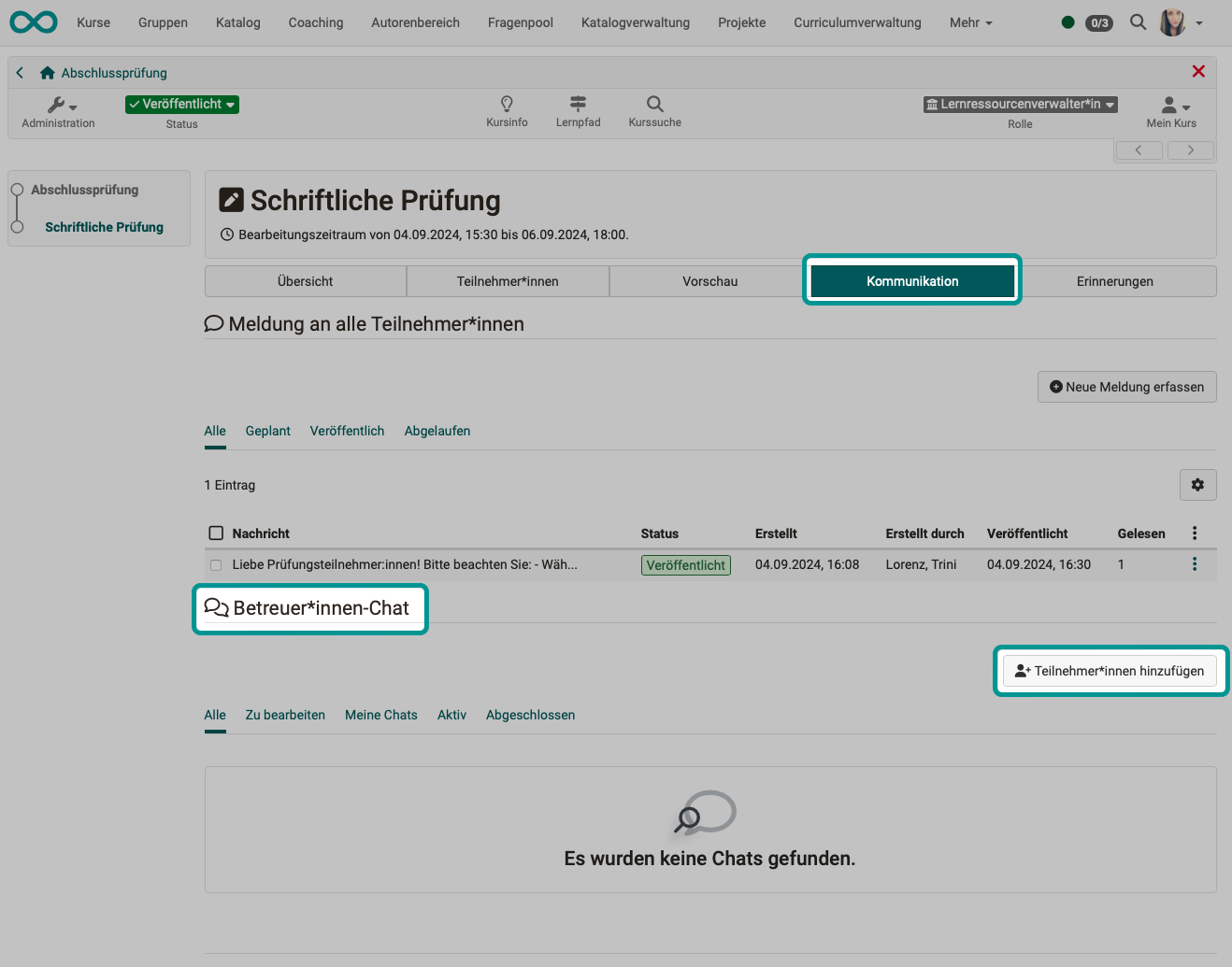Open the kebab menu on the message row
This screenshot has height=967, width=1232.
[1194, 564]
